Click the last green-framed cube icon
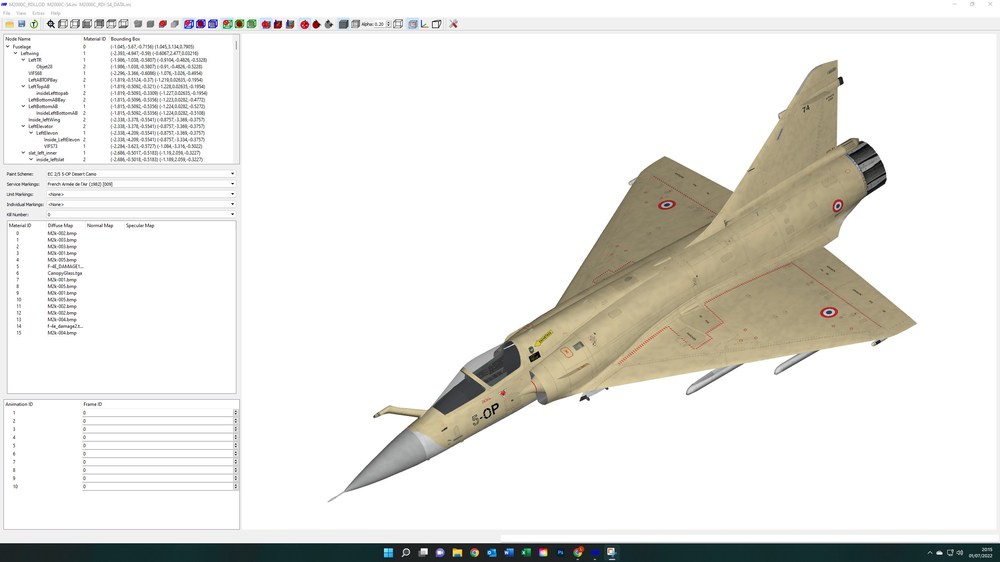 (x=252, y=24)
